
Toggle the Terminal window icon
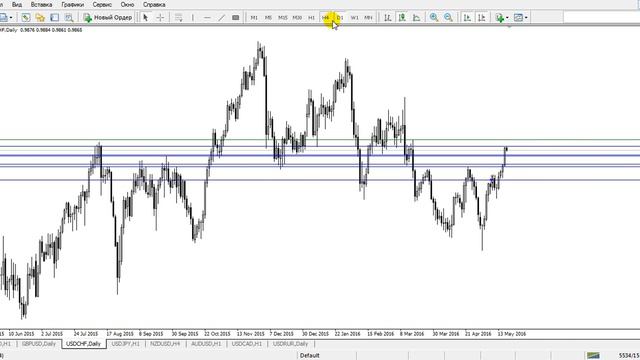(x=54, y=18)
